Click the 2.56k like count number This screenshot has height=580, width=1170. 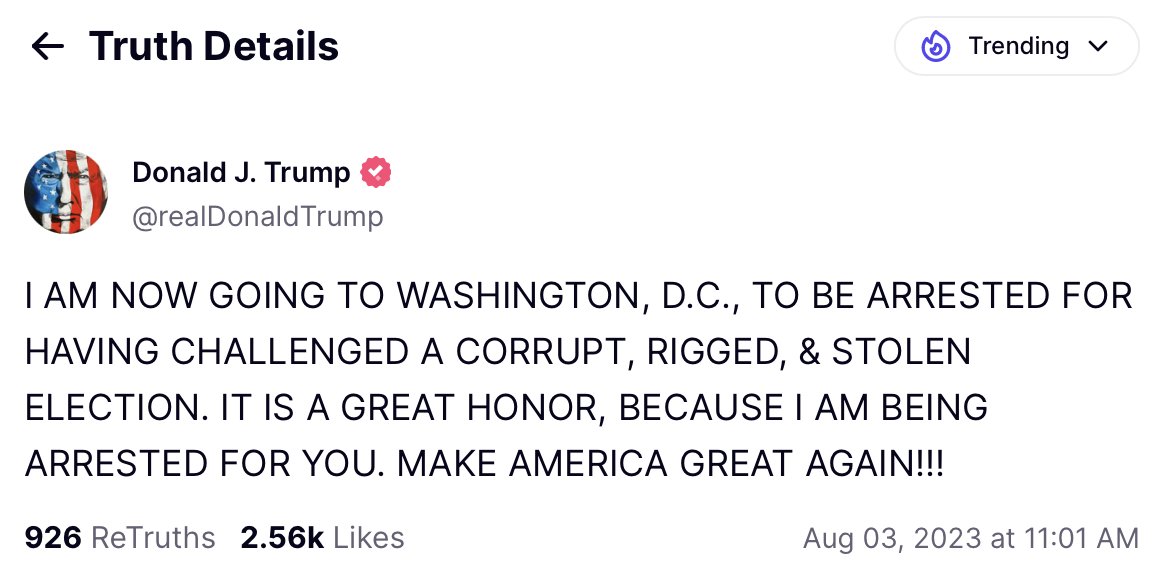point(282,538)
